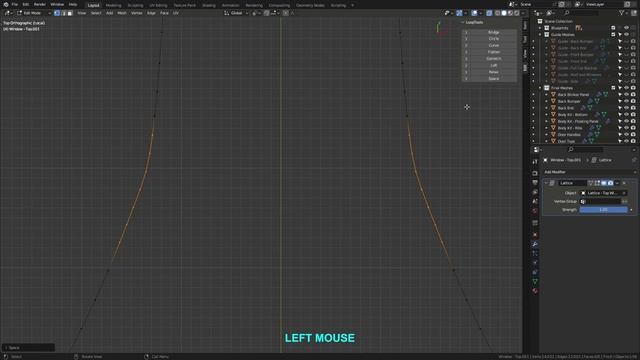
Task: Toggle Door Handles render camera icon
Action: (633, 135)
